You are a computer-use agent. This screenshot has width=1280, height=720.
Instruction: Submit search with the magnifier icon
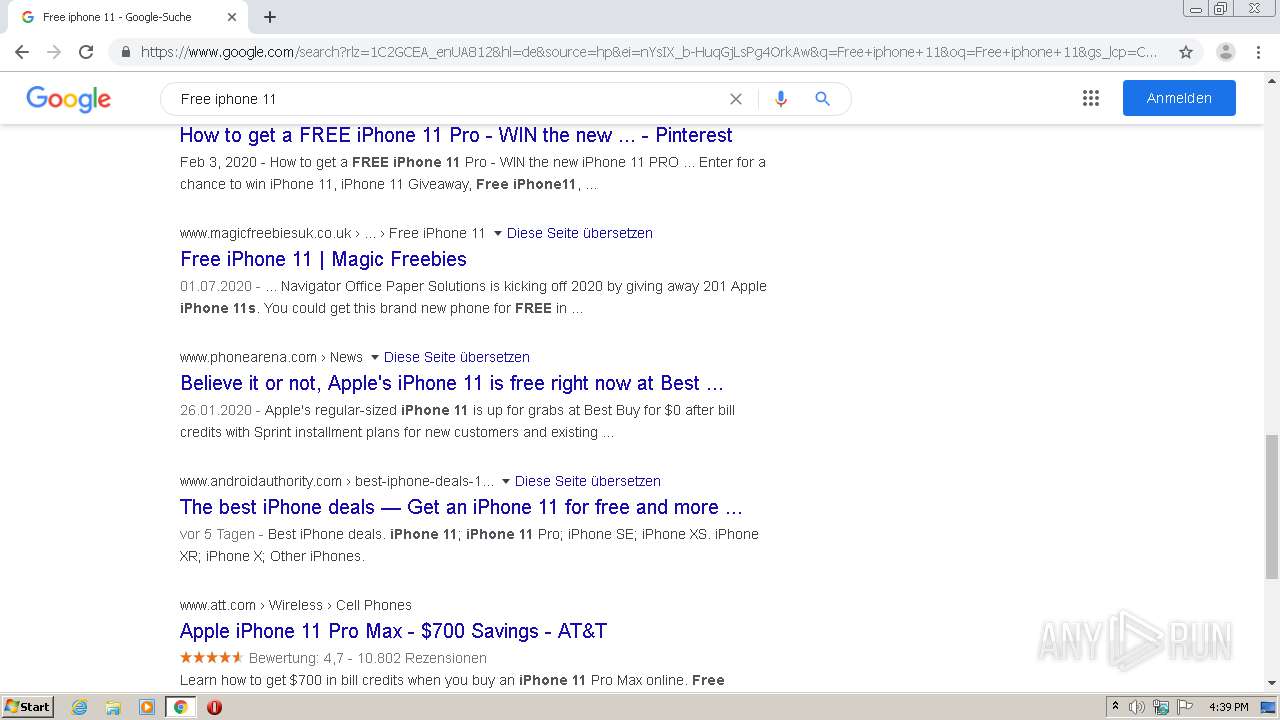pos(822,99)
